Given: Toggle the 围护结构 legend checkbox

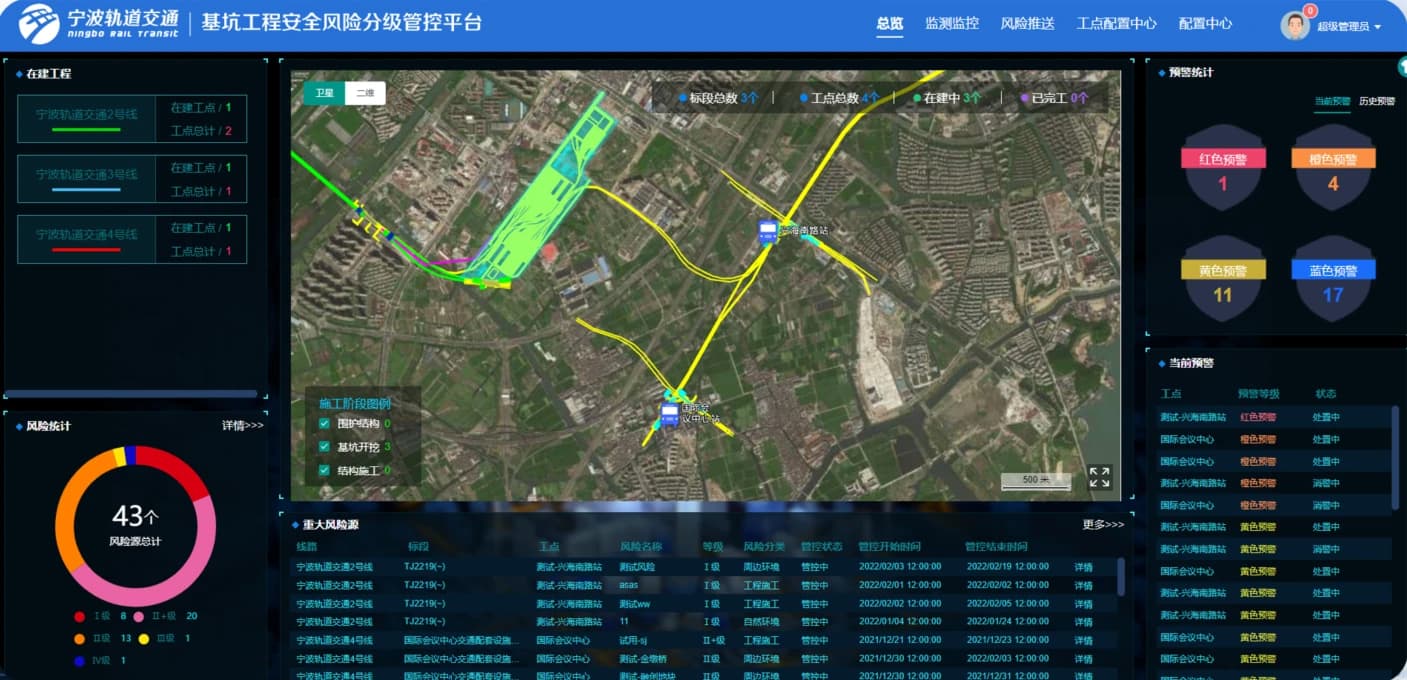Looking at the screenshot, I should tap(324, 424).
